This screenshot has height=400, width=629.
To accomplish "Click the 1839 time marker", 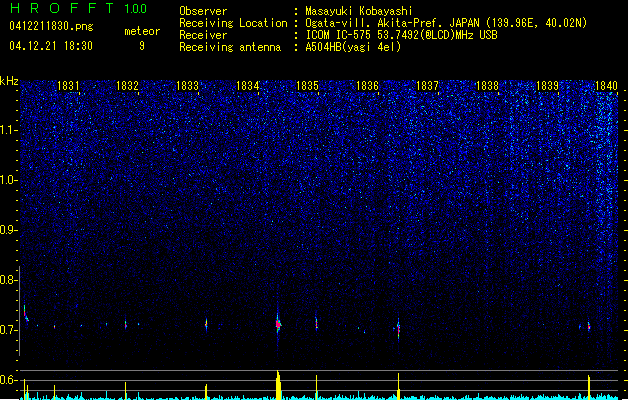I will tap(547, 86).
